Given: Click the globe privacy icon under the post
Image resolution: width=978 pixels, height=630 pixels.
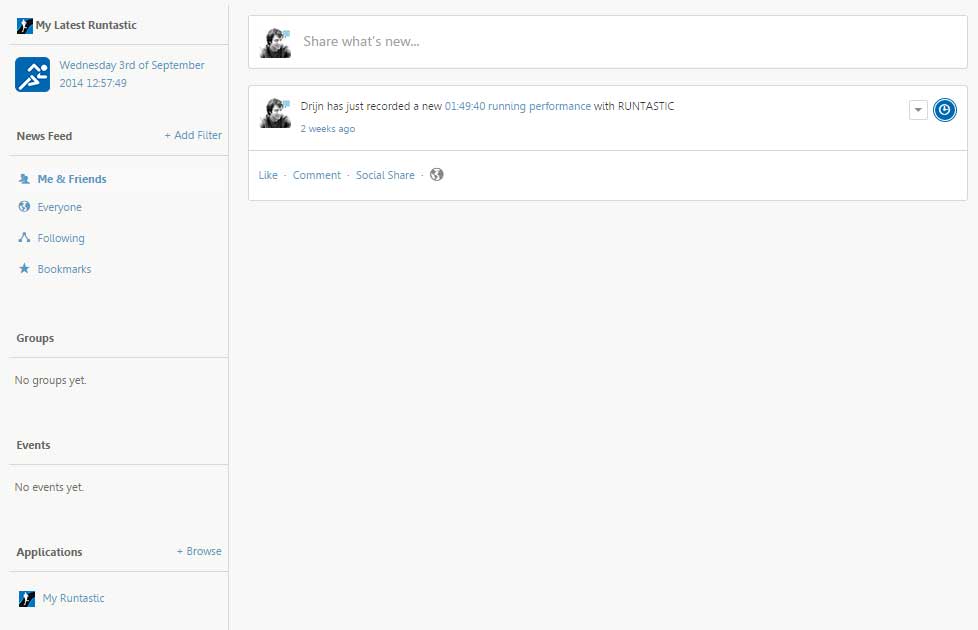Looking at the screenshot, I should pyautogui.click(x=436, y=175).
